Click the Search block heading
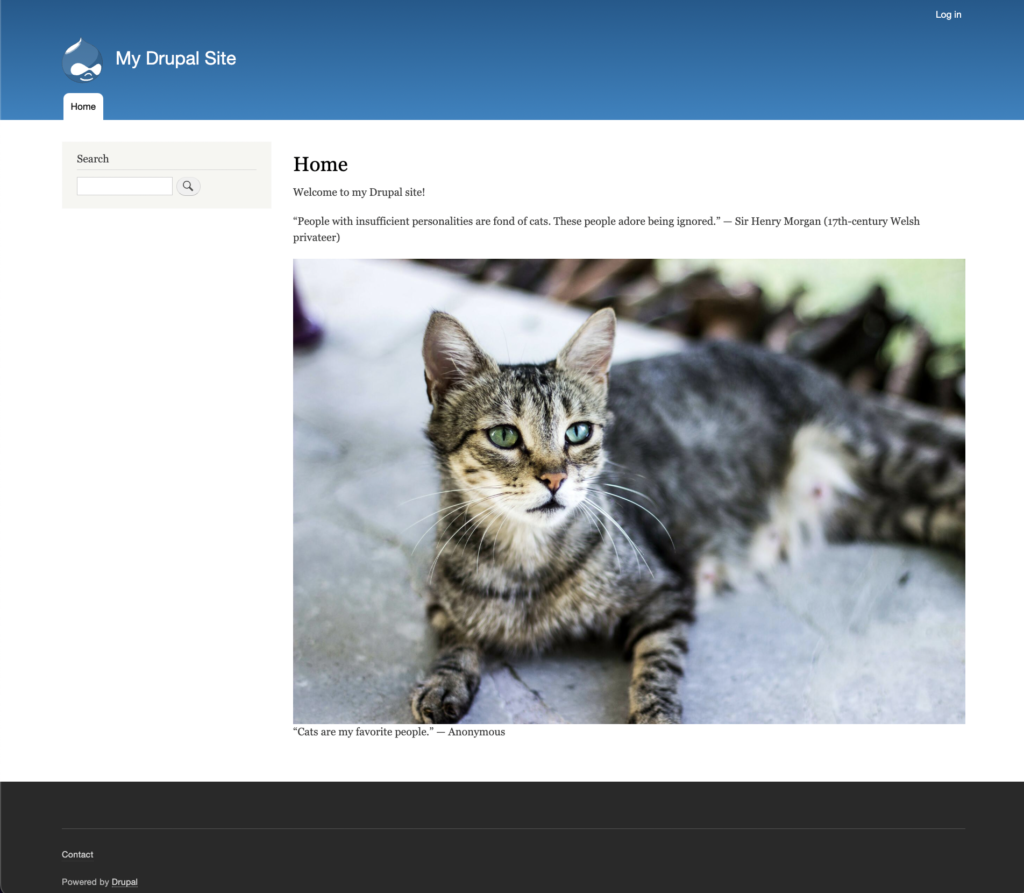Screen dimensions: 1024x893 tap(93, 159)
